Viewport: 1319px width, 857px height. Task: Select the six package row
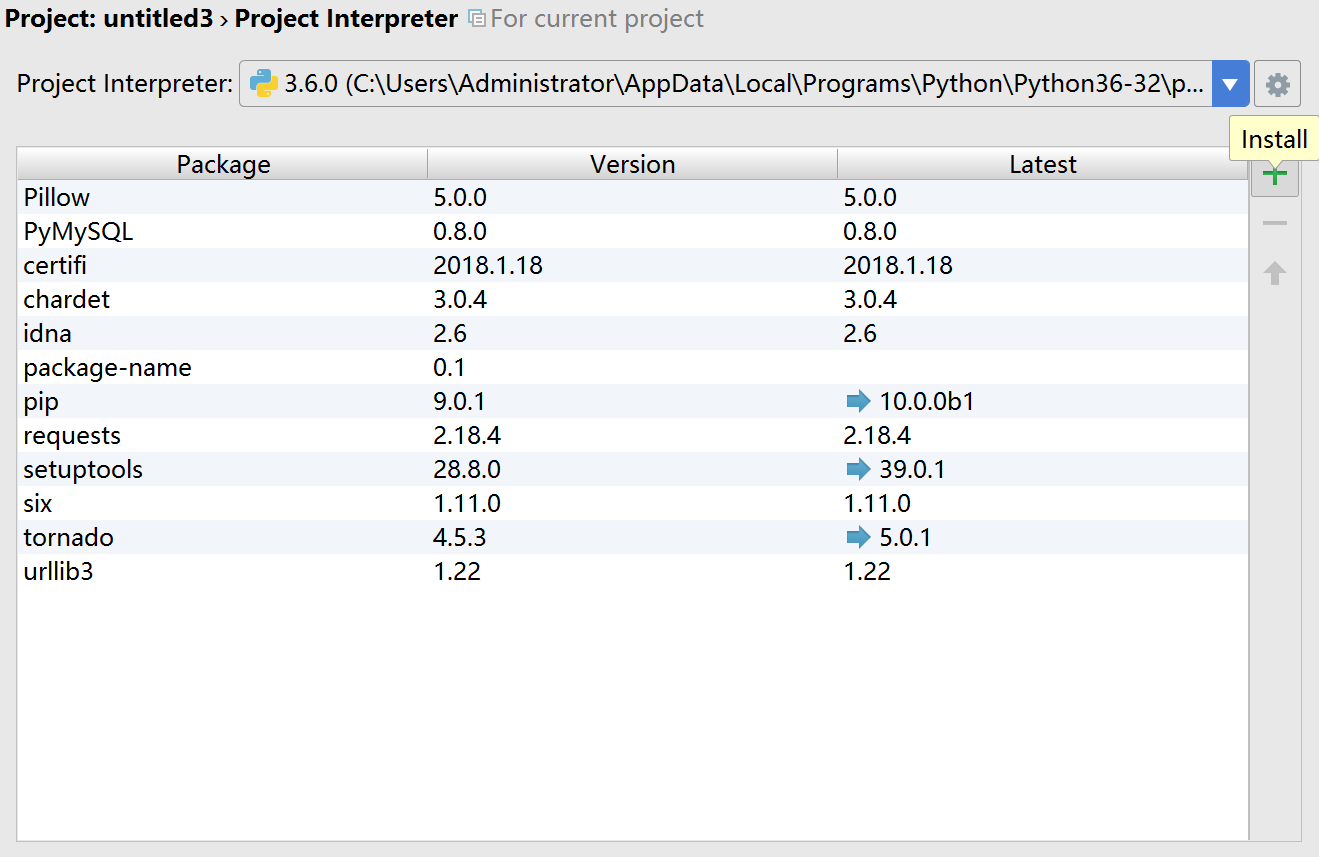pyautogui.click(x=633, y=503)
